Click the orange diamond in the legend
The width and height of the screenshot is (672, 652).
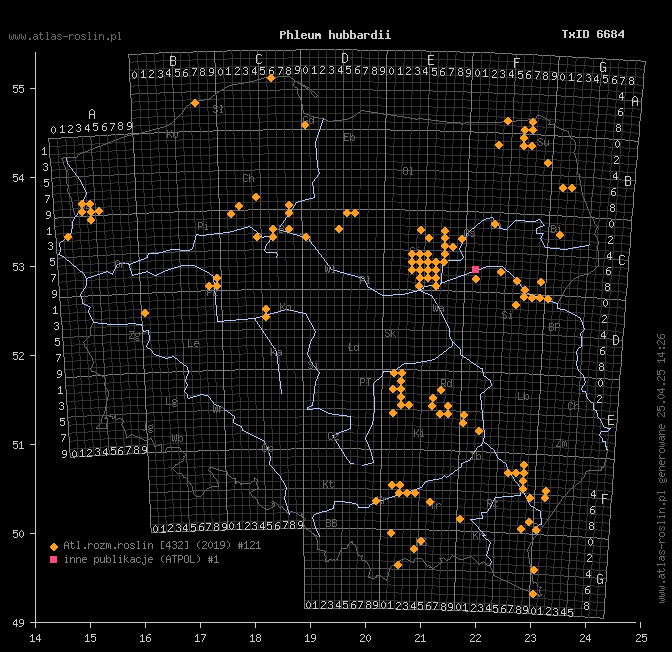(x=54, y=547)
